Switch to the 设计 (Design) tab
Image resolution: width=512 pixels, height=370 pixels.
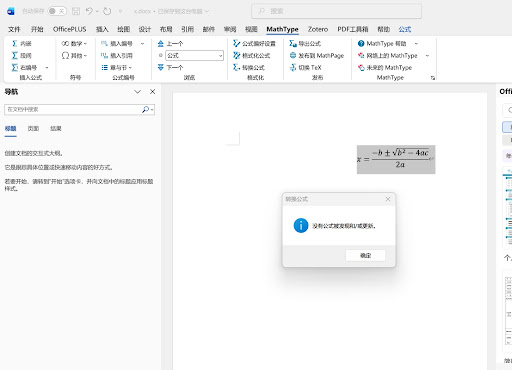pos(145,29)
